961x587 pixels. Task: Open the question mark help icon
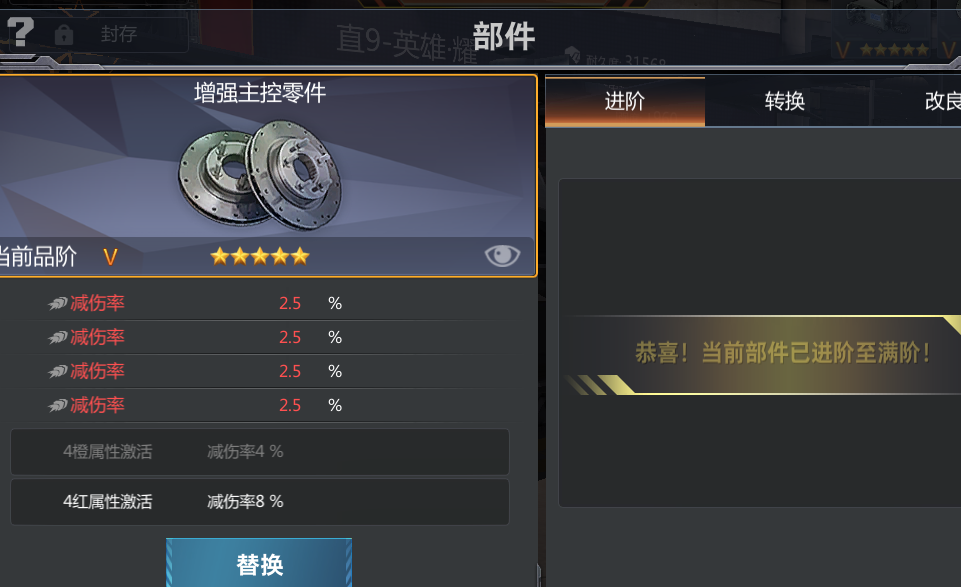(x=20, y=32)
